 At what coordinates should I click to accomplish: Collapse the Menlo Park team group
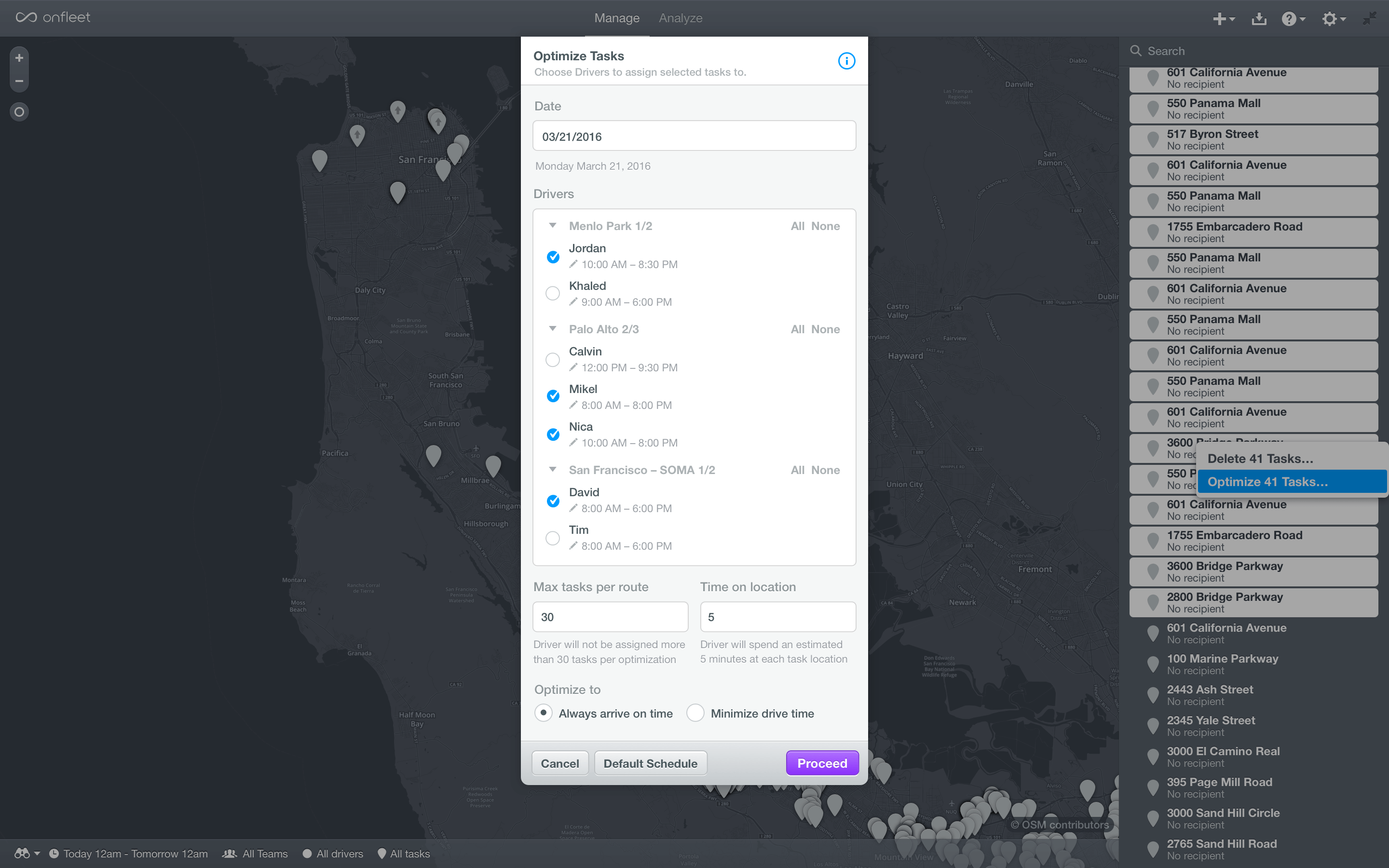pos(553,226)
